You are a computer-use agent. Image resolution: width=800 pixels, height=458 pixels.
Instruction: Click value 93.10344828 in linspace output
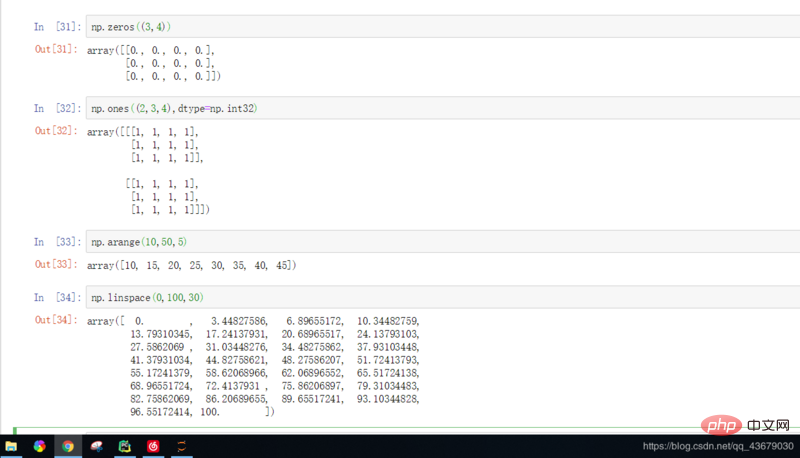387,399
